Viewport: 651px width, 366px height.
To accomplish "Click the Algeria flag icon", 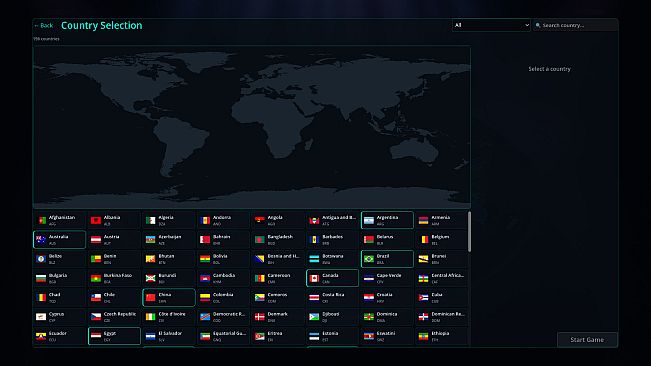I will click(x=151, y=220).
